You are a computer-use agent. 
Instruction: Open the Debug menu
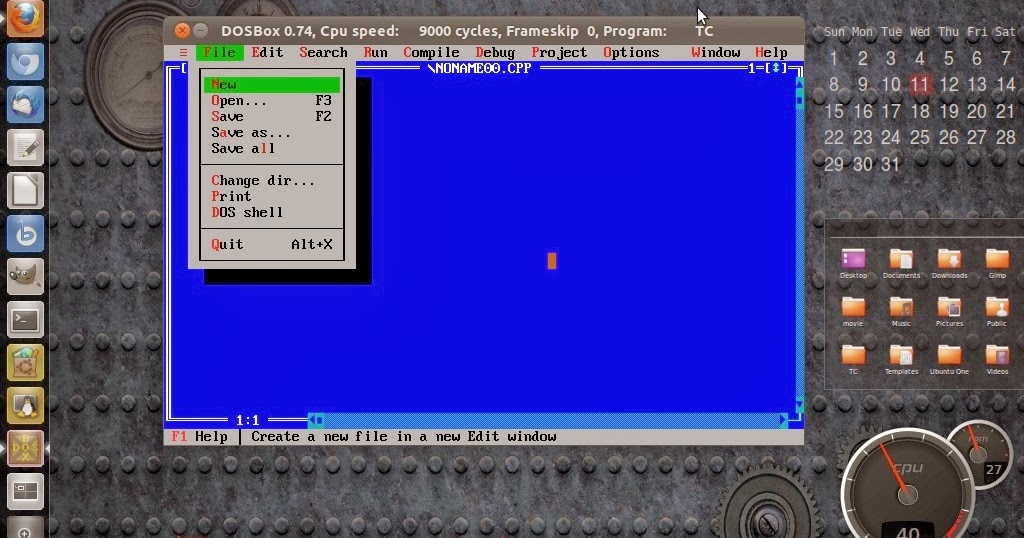[x=495, y=52]
